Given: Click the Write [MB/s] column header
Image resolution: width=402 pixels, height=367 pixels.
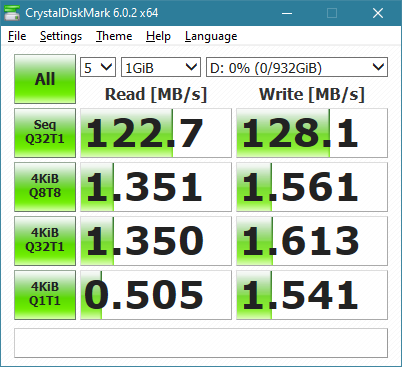Looking at the screenshot, I should click(x=312, y=94).
